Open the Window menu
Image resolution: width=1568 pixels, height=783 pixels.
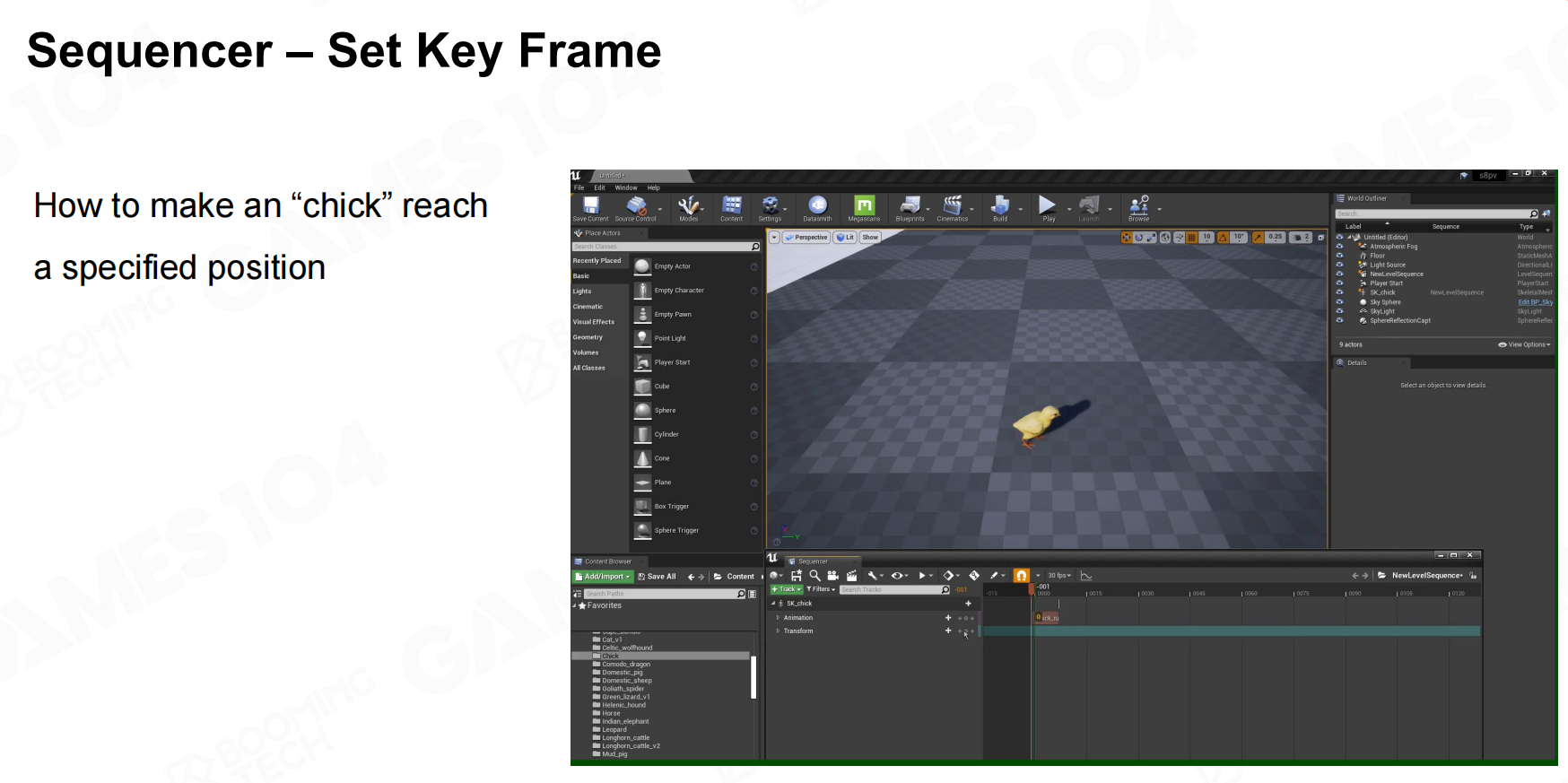(x=626, y=187)
